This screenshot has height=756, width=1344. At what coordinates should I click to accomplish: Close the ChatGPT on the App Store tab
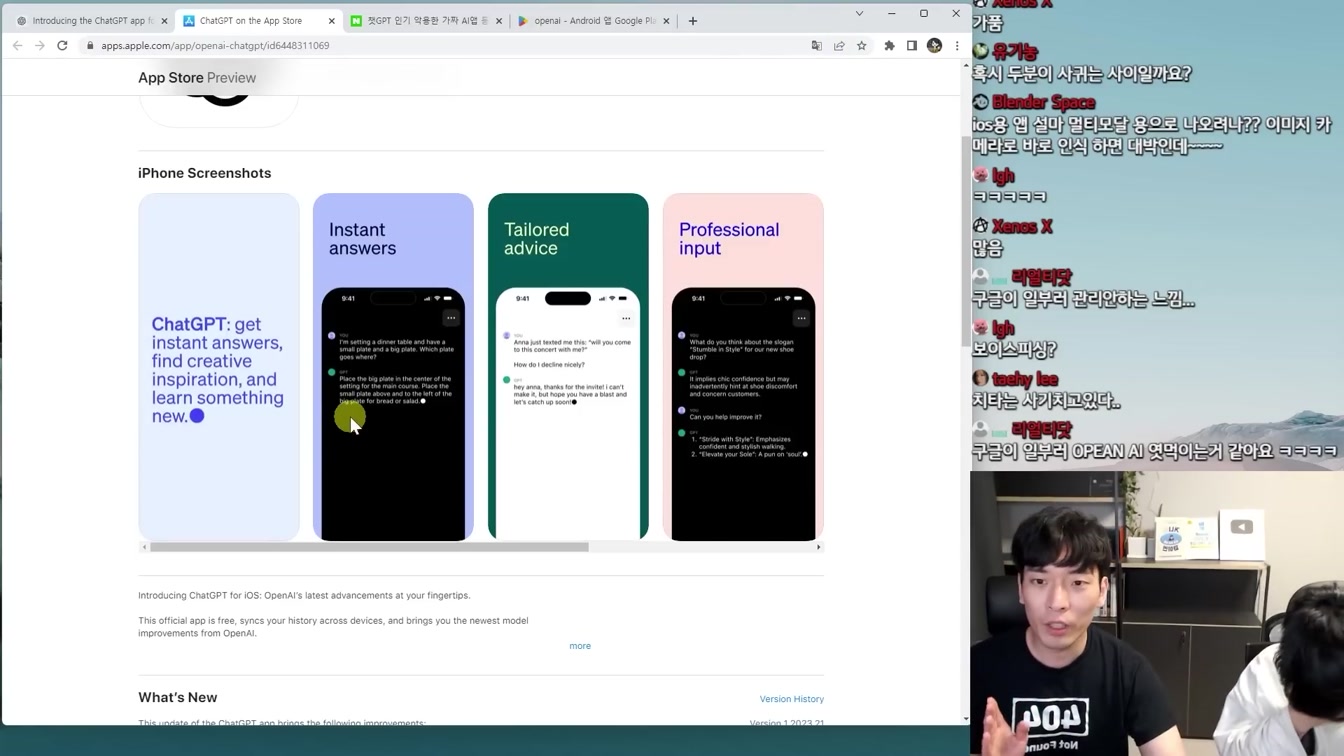(332, 20)
